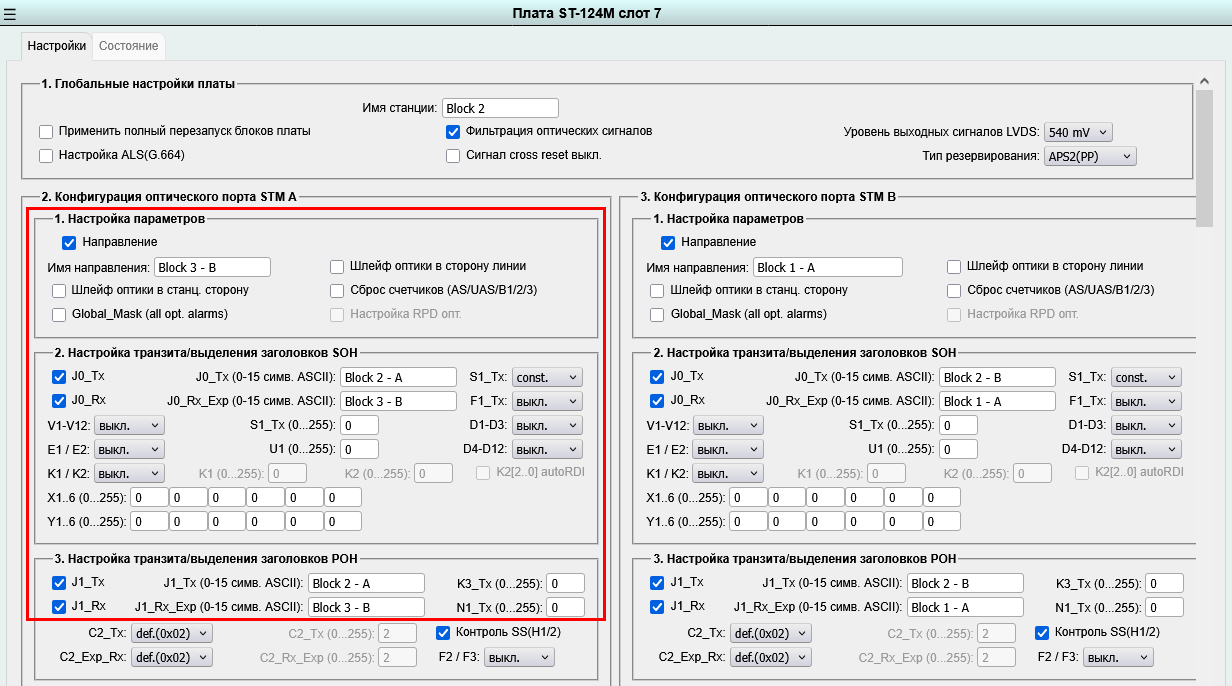
Task: Click the Имя станции input field
Action: pyautogui.click(x=500, y=108)
